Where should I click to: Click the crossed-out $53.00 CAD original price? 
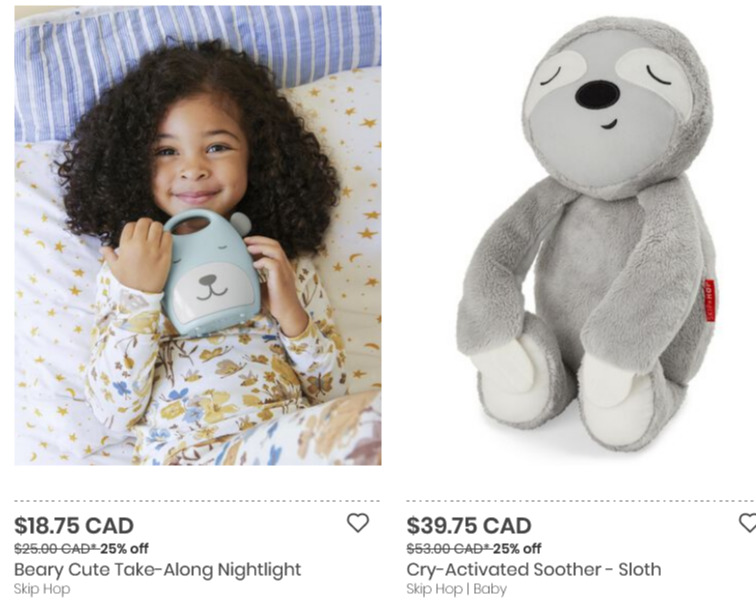tap(447, 549)
